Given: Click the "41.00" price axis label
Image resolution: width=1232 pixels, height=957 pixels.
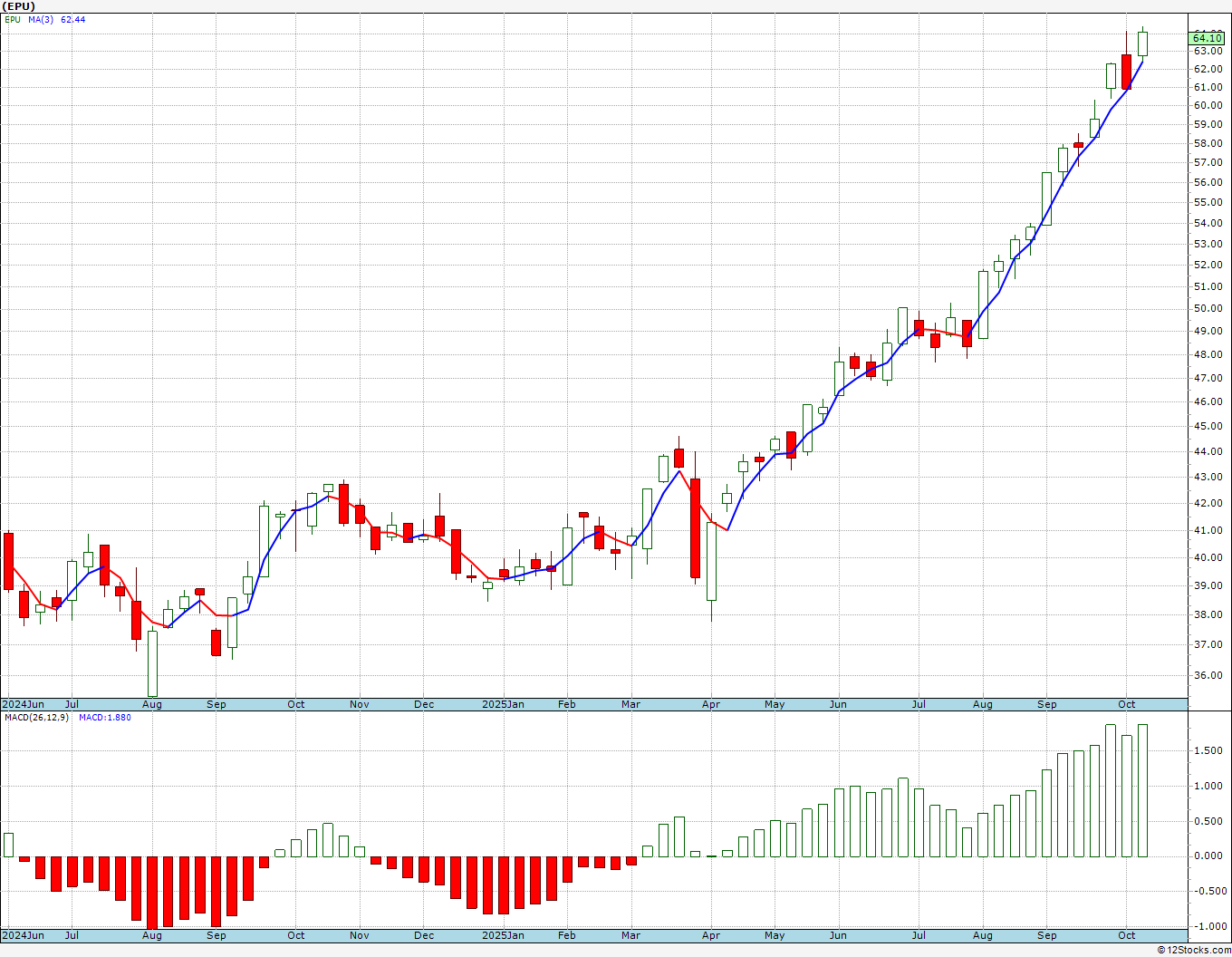Looking at the screenshot, I should click(x=1208, y=530).
